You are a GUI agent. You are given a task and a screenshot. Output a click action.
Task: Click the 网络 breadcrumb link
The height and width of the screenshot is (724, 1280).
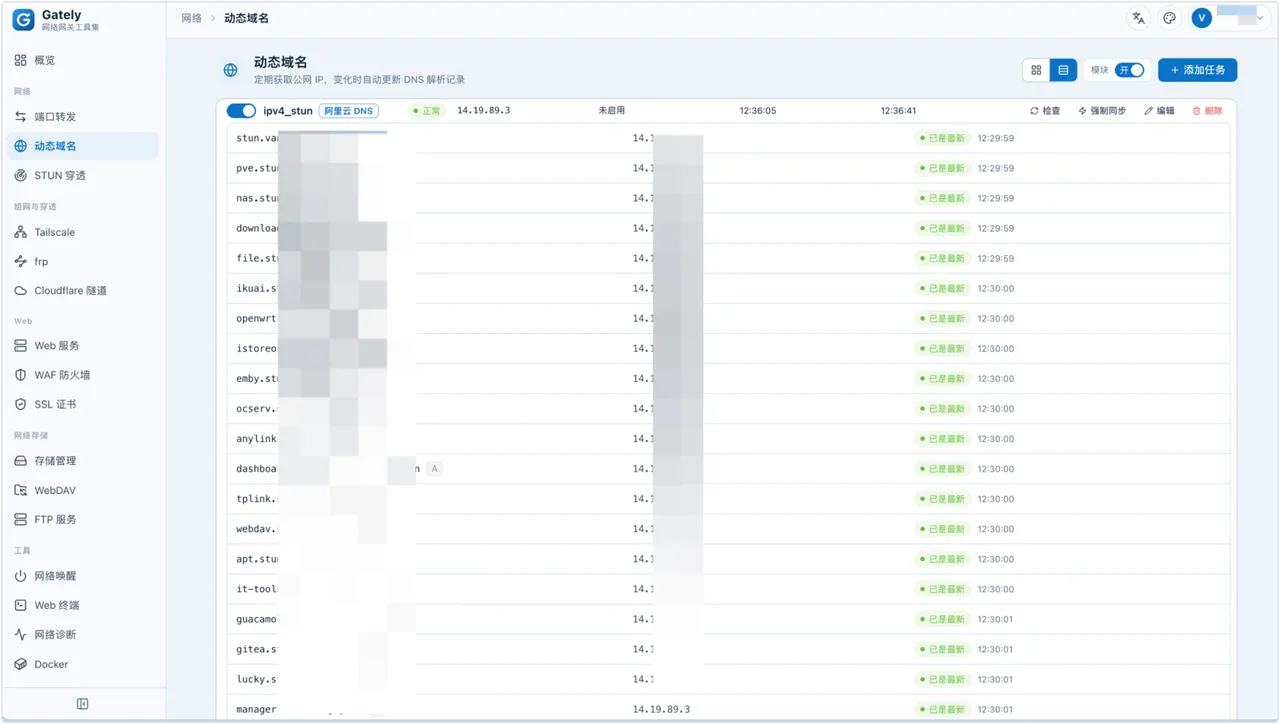click(x=191, y=18)
